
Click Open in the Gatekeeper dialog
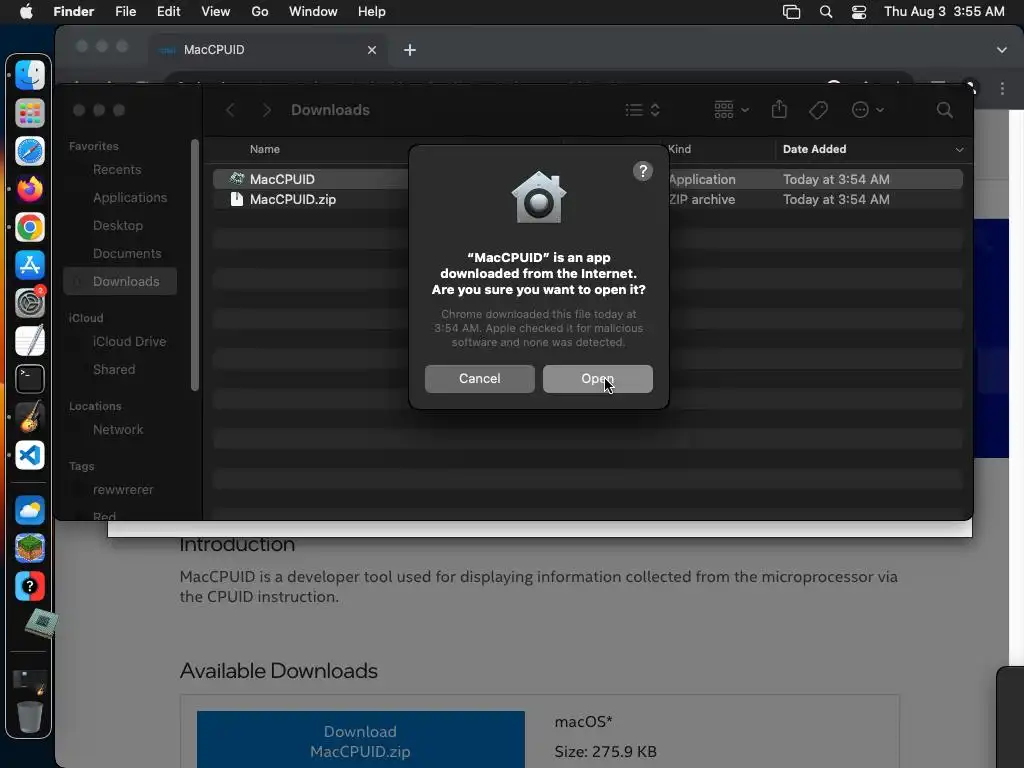tap(598, 379)
